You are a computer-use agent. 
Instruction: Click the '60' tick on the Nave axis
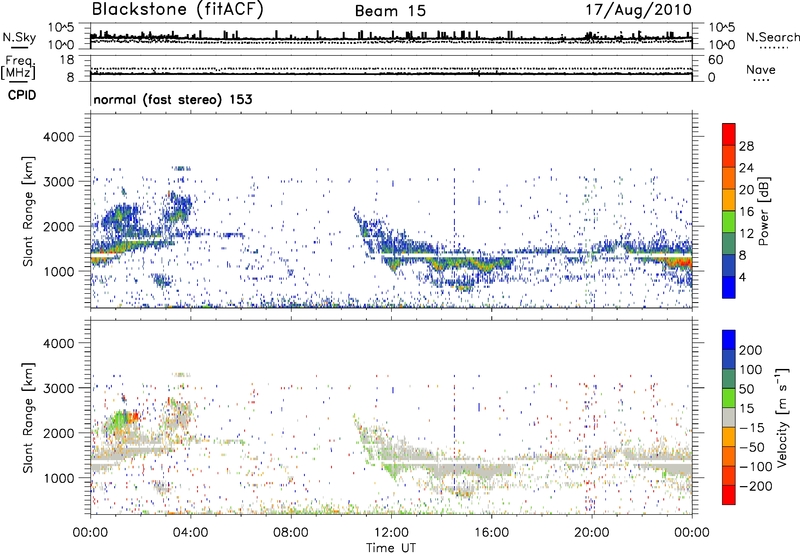pos(715,60)
